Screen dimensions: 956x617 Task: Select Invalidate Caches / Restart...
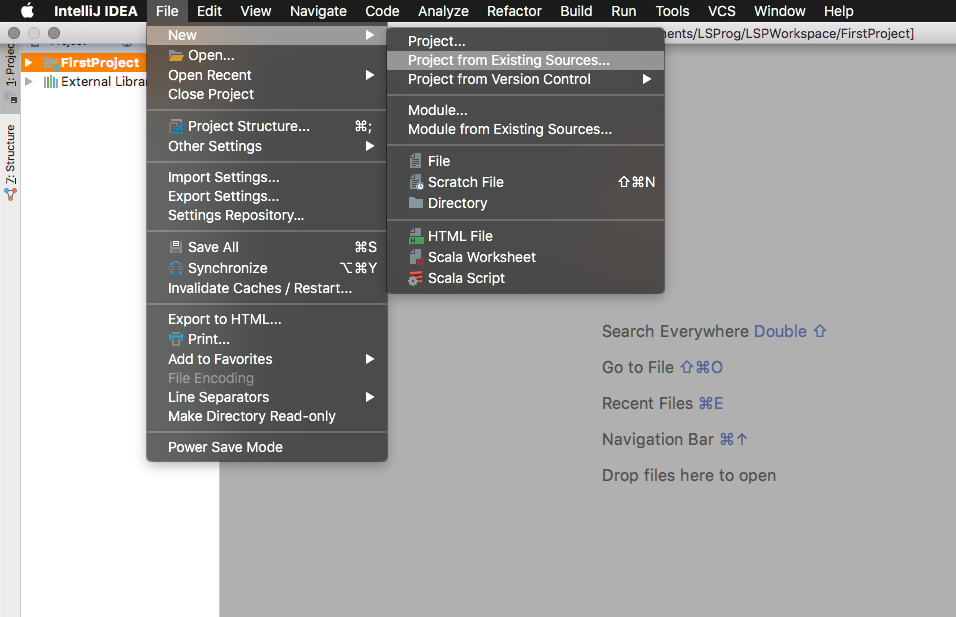[x=267, y=288]
